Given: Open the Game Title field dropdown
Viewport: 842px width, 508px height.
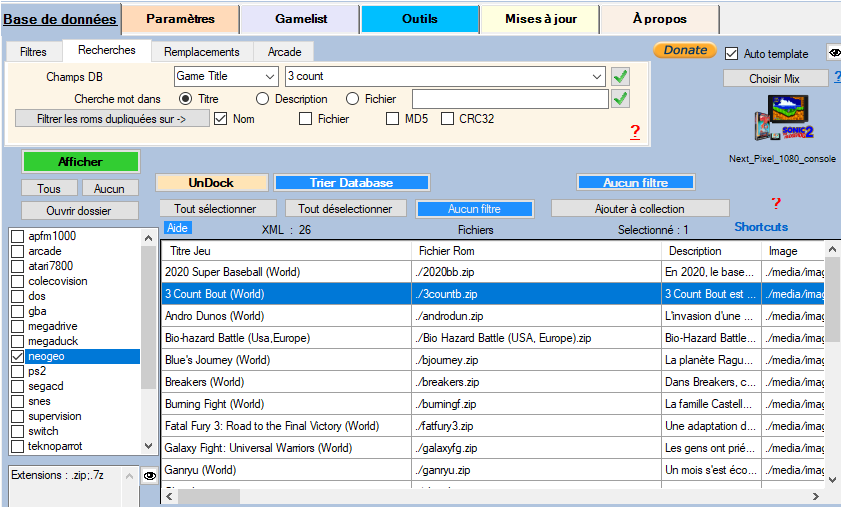Looking at the screenshot, I should (270, 76).
